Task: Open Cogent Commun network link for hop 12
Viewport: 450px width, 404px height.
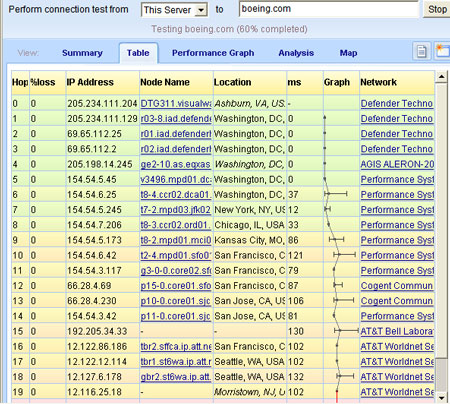Action: tap(397, 286)
